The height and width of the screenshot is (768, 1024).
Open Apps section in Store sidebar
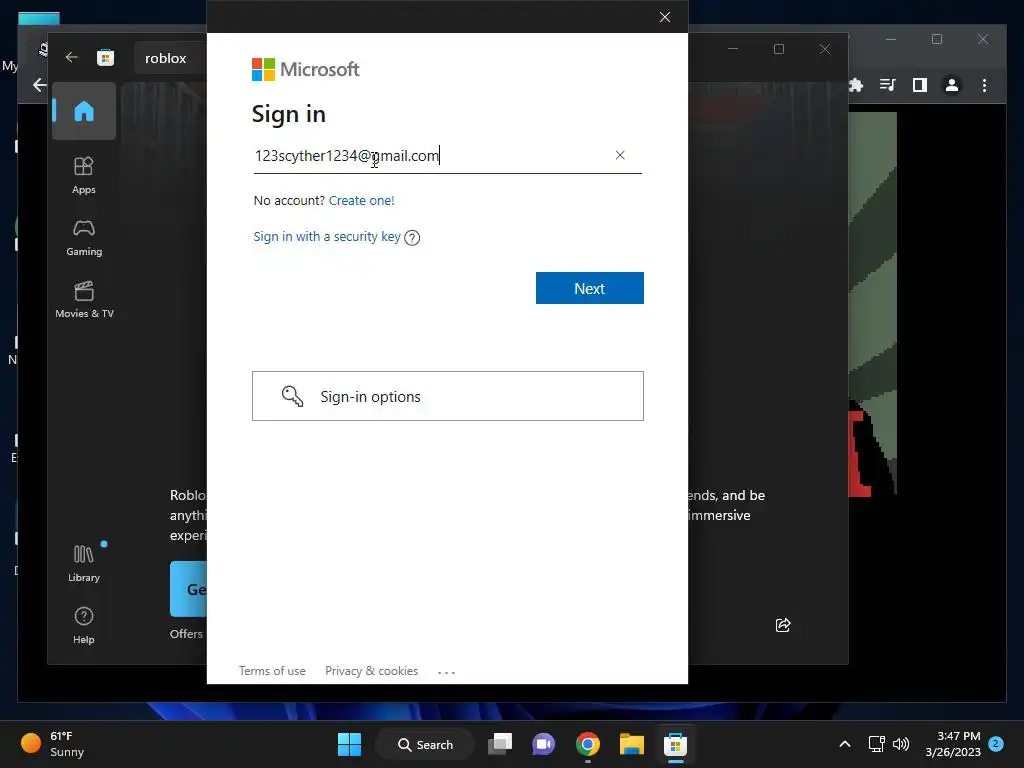(84, 175)
